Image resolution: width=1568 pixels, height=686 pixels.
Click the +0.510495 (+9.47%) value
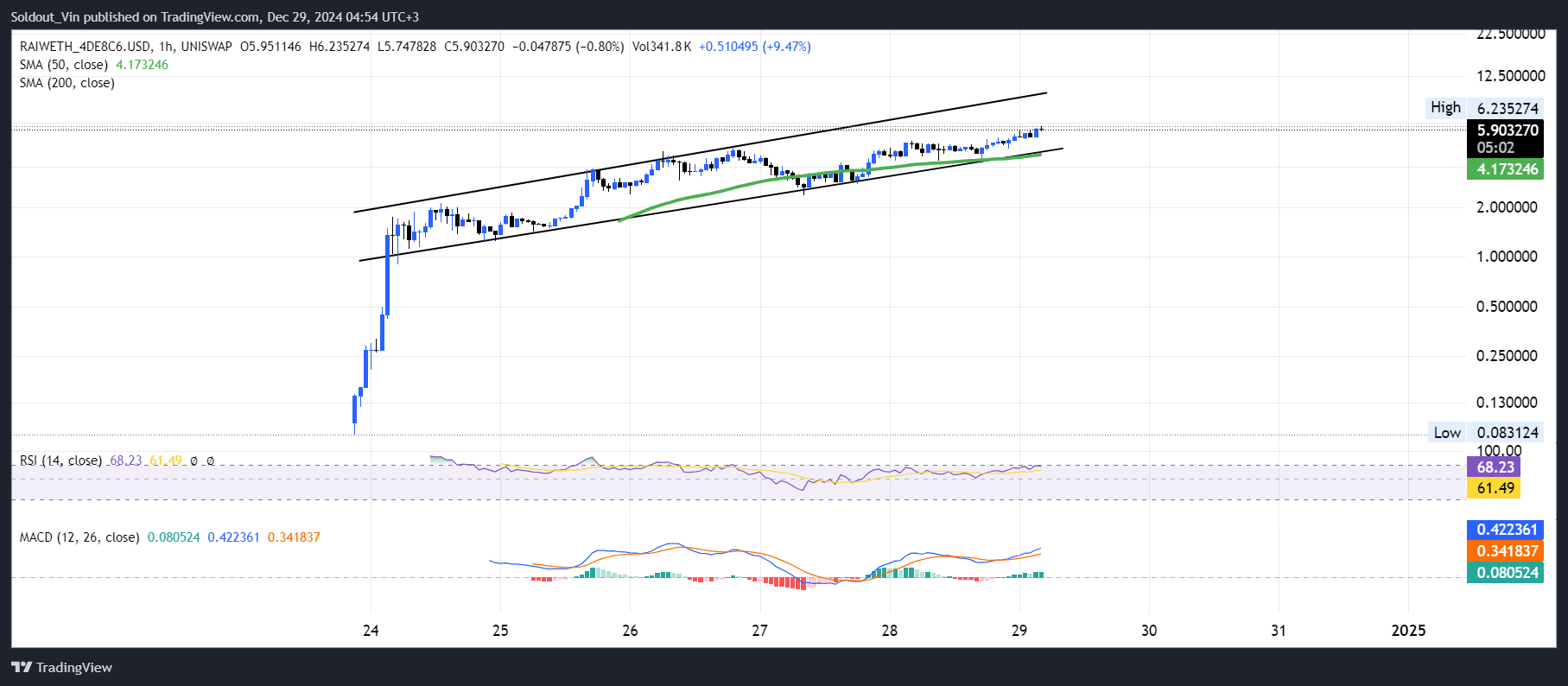[x=755, y=47]
